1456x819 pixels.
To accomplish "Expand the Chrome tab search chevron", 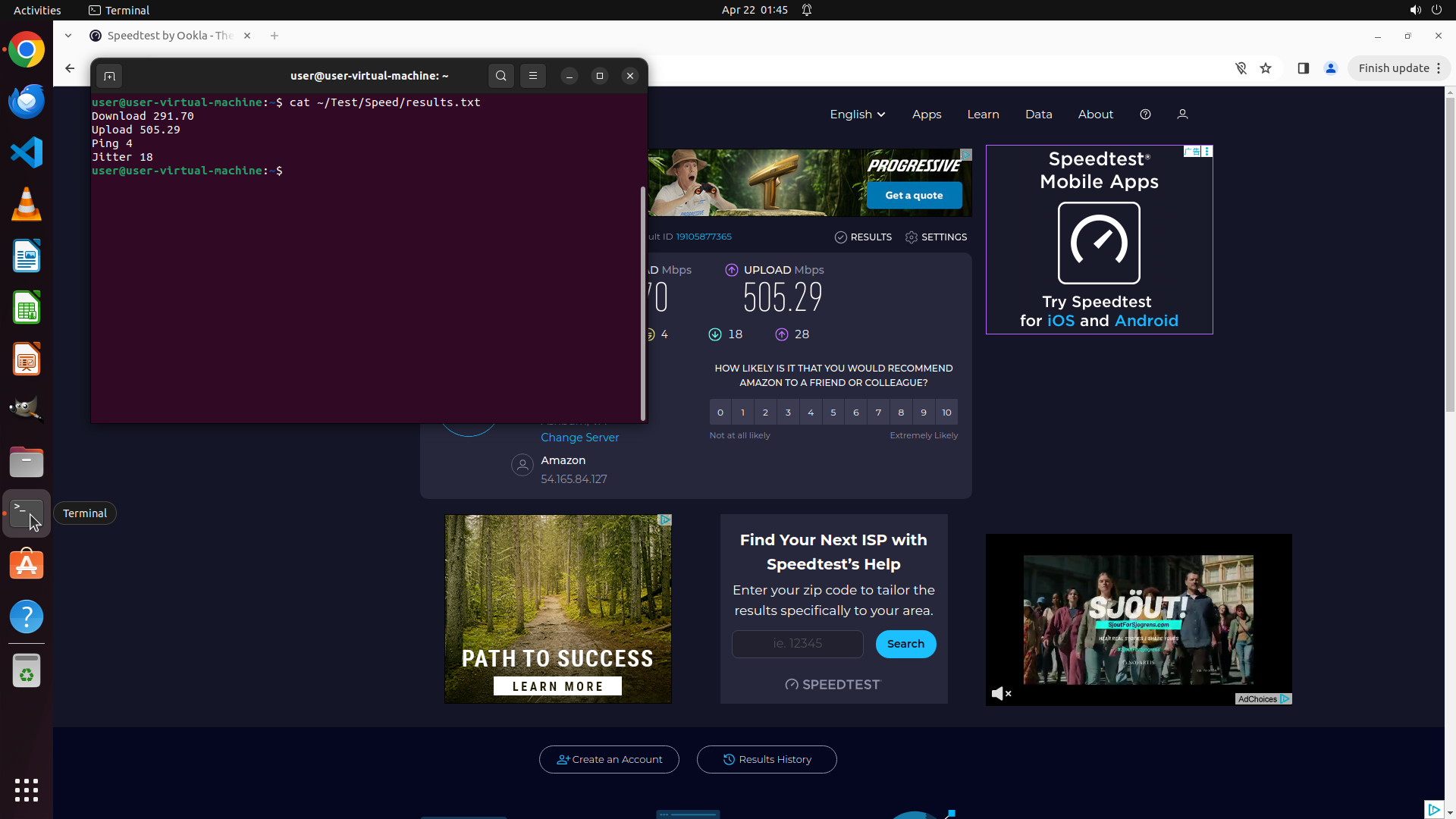I will pos(68,36).
